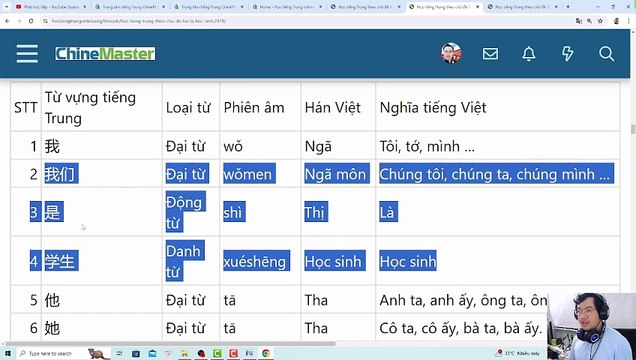
Task: Open the hamburger navigation menu
Action: 27,54
